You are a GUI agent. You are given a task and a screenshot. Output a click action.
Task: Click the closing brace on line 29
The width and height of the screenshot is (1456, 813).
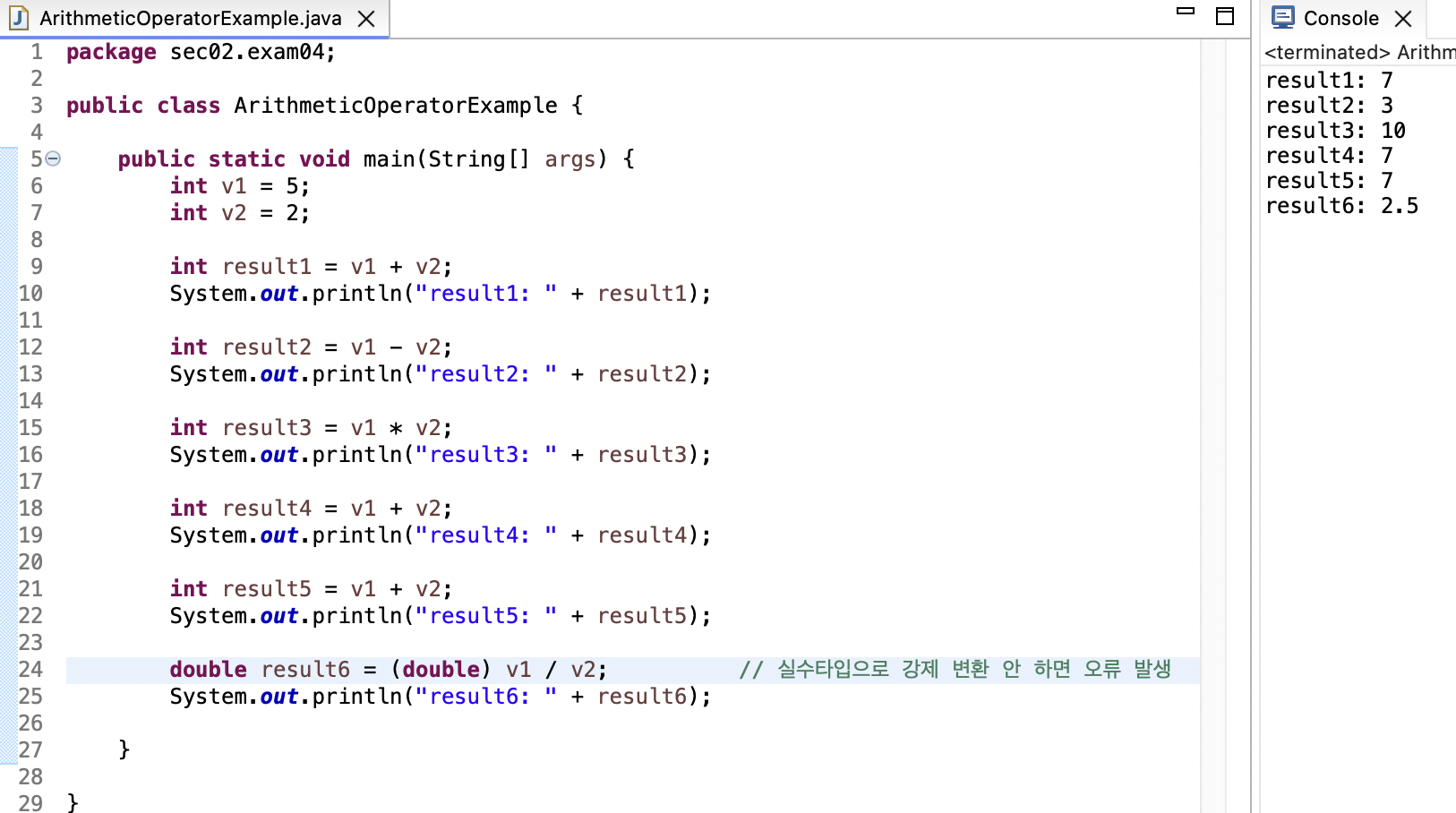tap(73, 802)
